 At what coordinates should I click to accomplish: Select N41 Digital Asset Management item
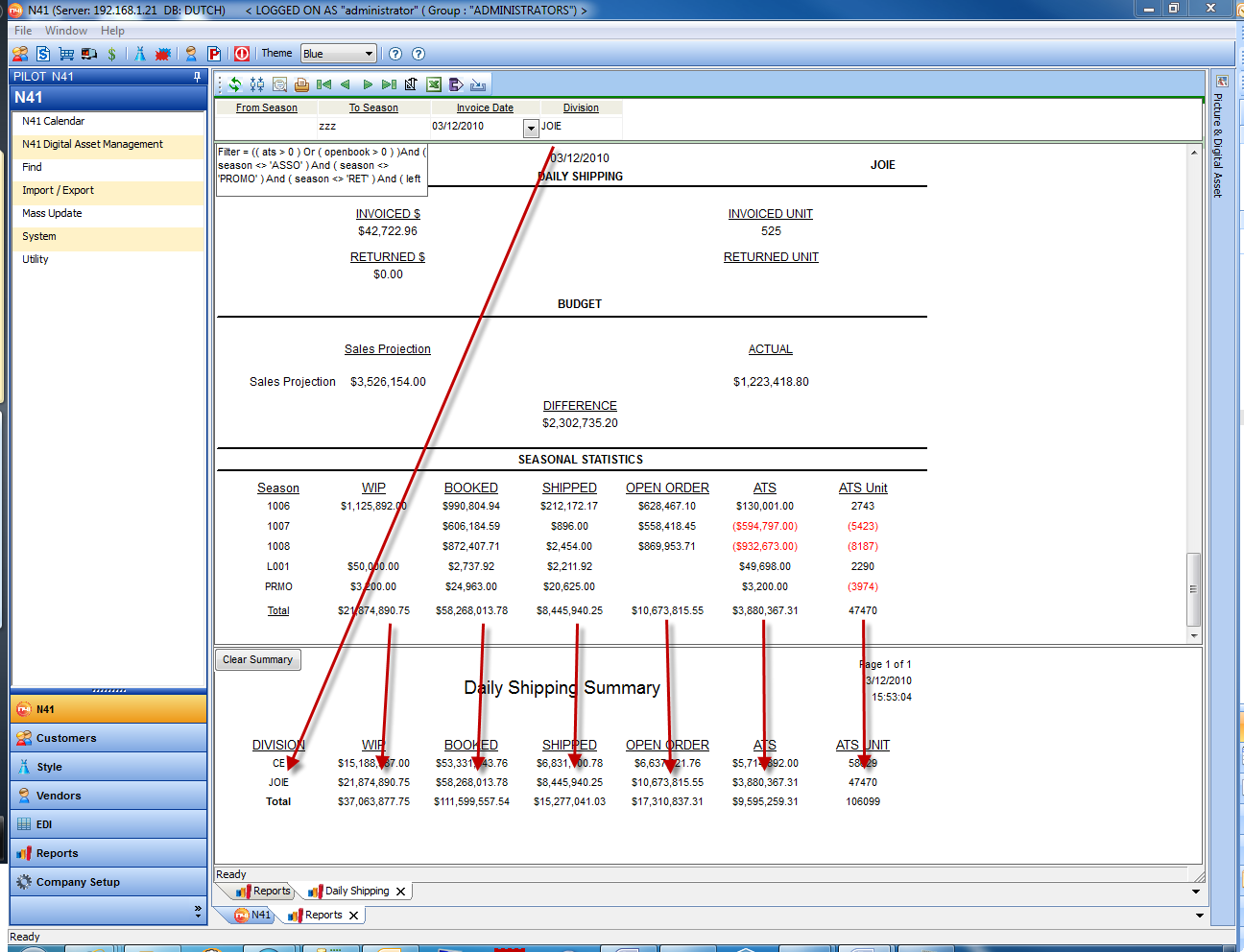[92, 145]
